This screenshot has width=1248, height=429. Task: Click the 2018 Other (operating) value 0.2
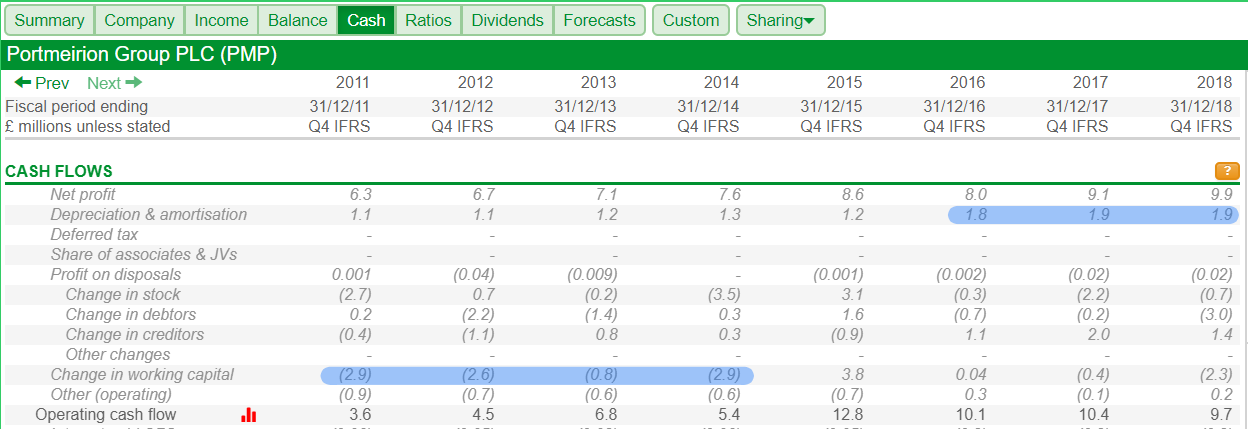coord(1222,394)
